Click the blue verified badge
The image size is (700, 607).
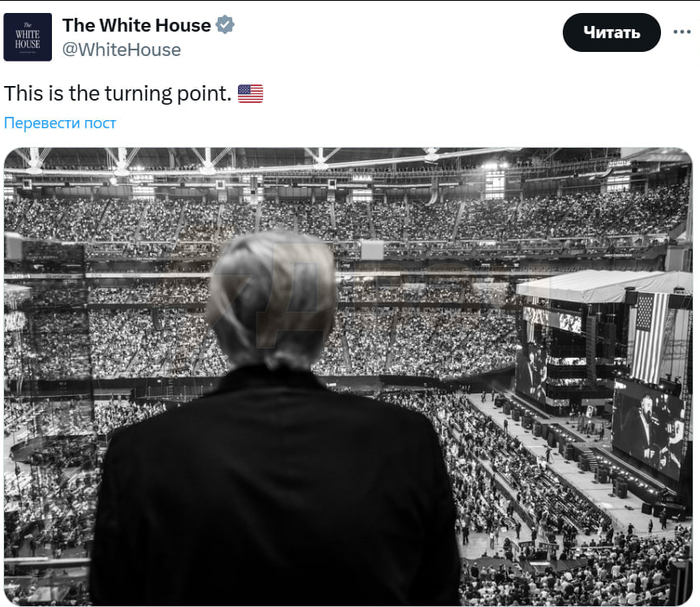[225, 25]
